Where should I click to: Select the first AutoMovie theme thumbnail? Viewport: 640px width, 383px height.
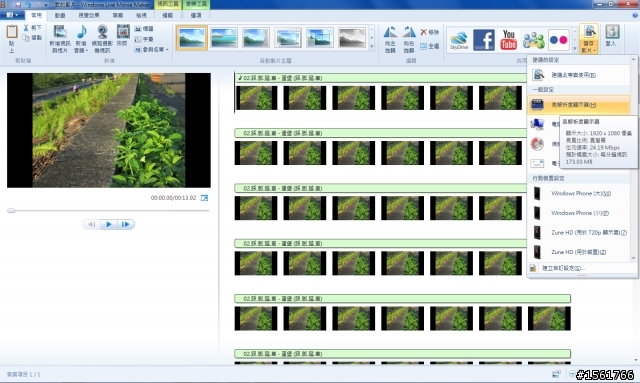(192, 38)
